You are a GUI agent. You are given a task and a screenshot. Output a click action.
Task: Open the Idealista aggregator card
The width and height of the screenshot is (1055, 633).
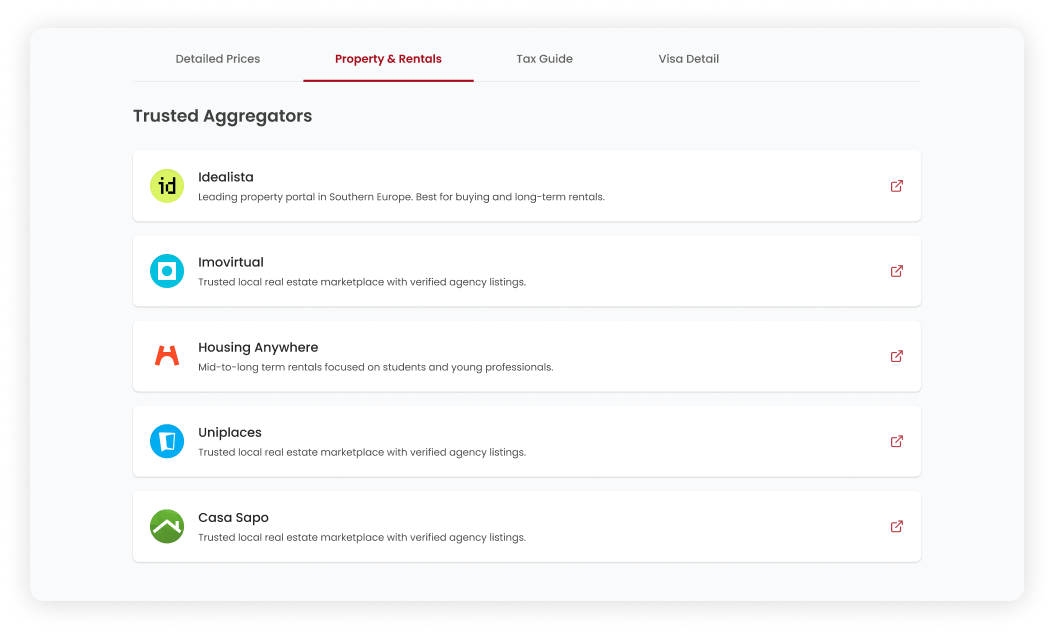coord(527,185)
